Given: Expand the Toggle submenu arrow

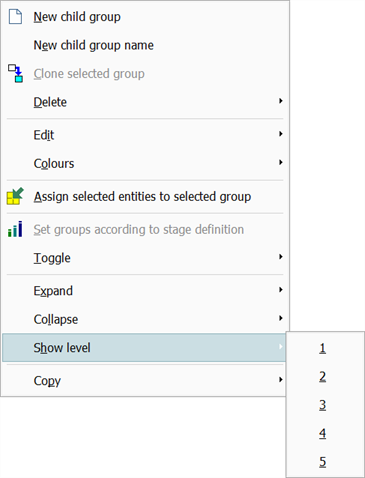Looking at the screenshot, I should 281,257.
